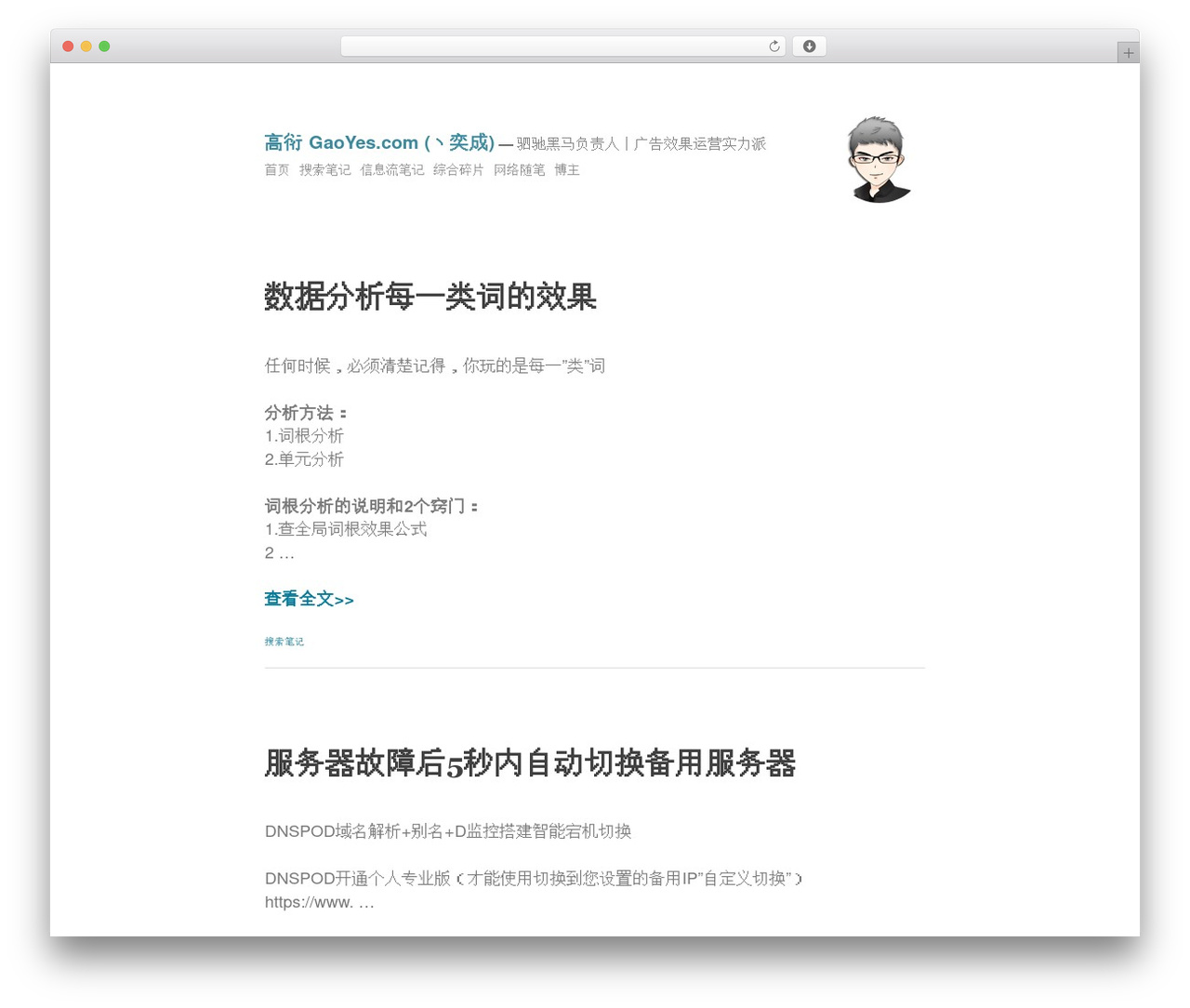Go to 首页 menu item
This screenshot has width=1190, height=1008.
[277, 170]
